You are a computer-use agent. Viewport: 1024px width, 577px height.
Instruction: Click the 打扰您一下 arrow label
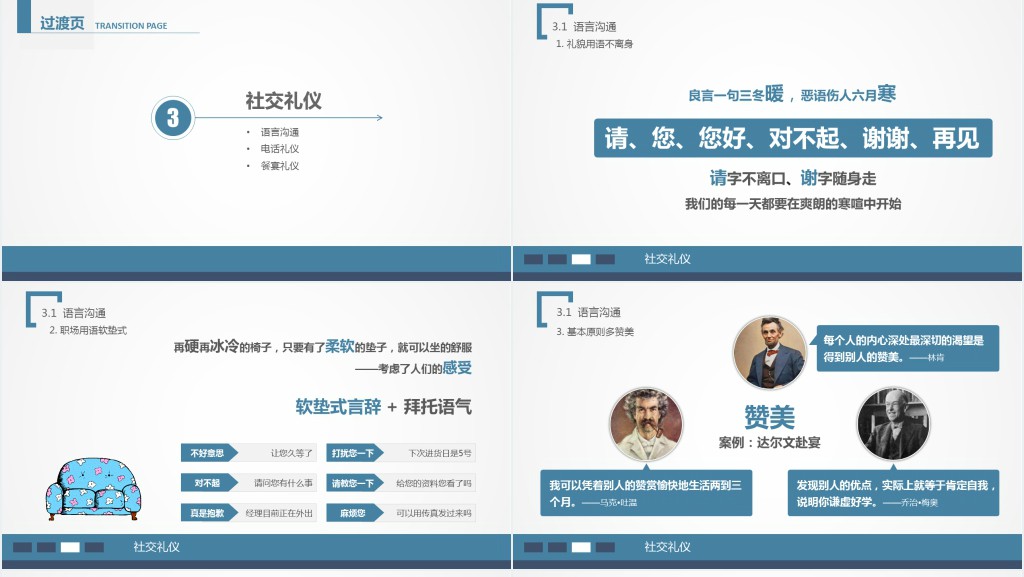click(x=355, y=453)
